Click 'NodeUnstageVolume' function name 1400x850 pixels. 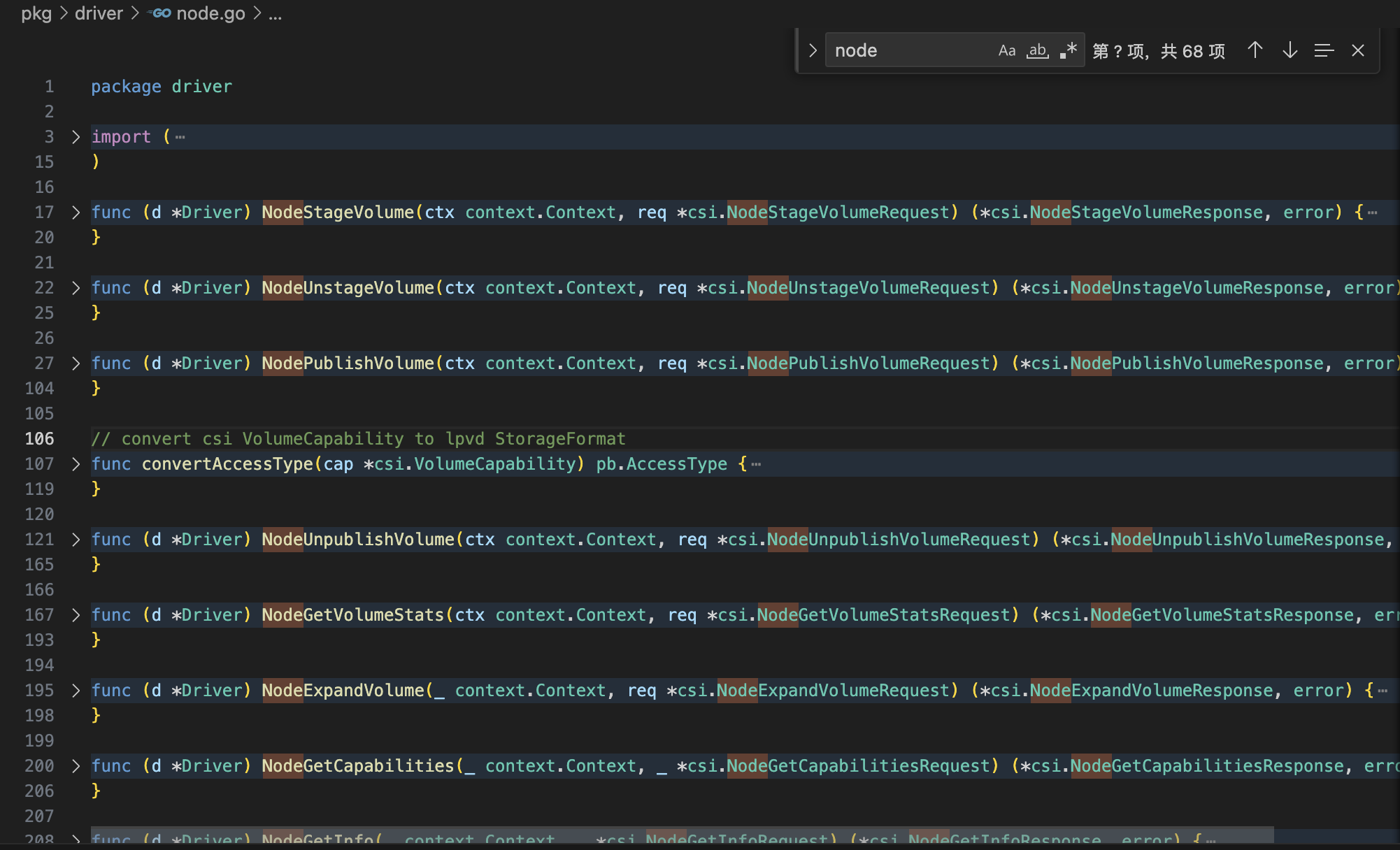coord(348,288)
